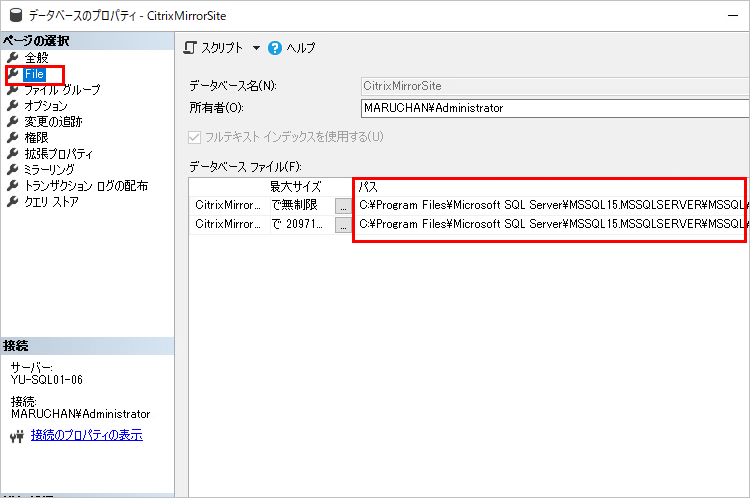
Task: Minimize the データベースのプロパティ window
Action: point(733,16)
